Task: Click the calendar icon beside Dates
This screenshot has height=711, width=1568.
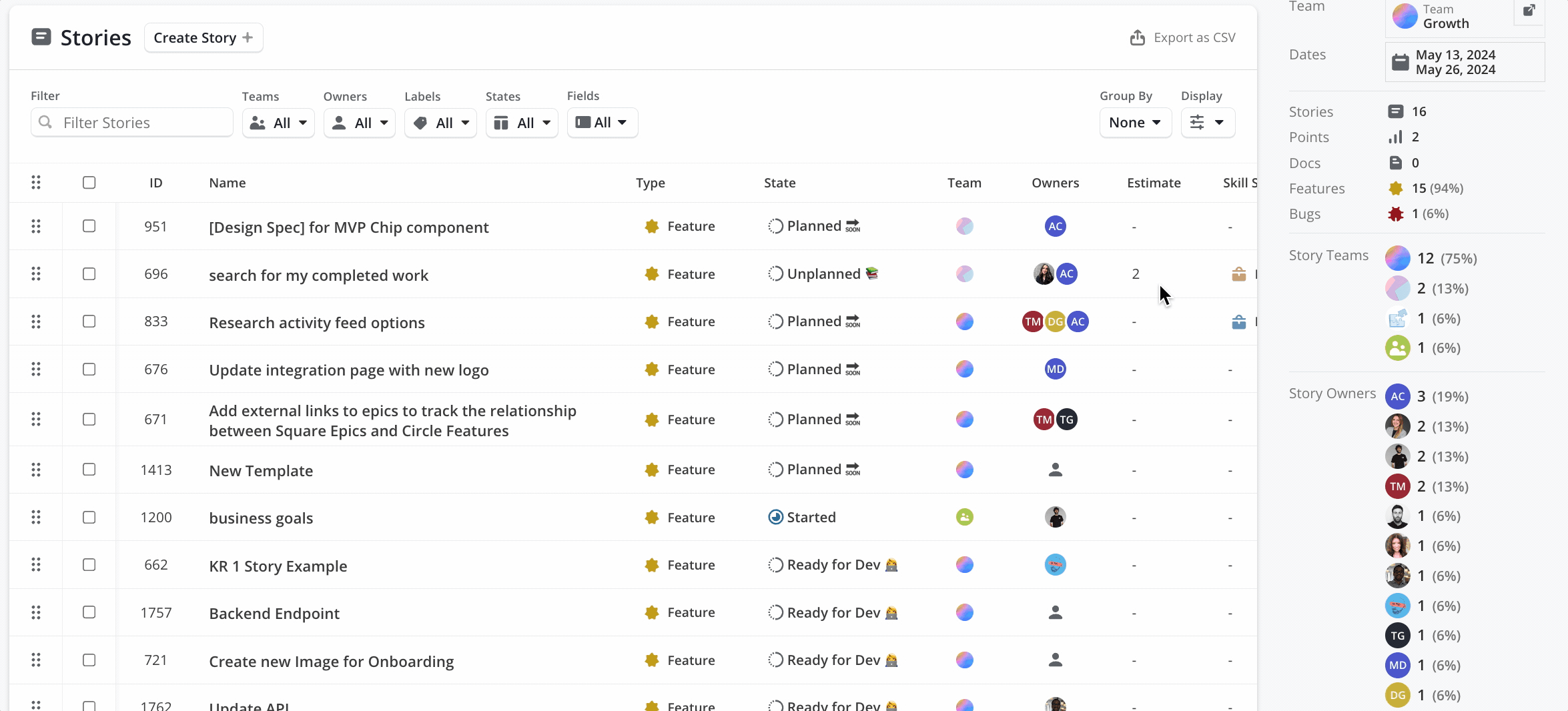Action: pyautogui.click(x=1400, y=63)
